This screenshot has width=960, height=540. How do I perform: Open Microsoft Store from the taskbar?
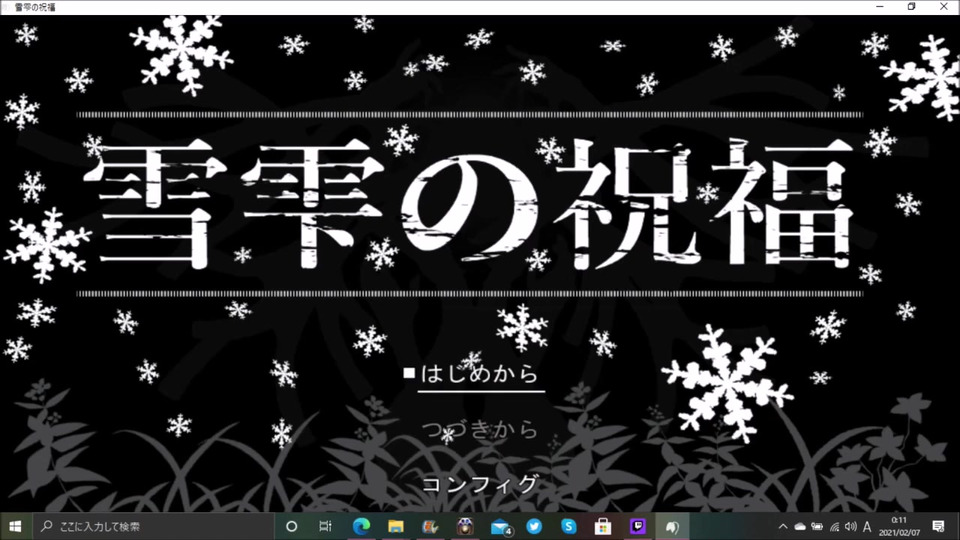603,527
